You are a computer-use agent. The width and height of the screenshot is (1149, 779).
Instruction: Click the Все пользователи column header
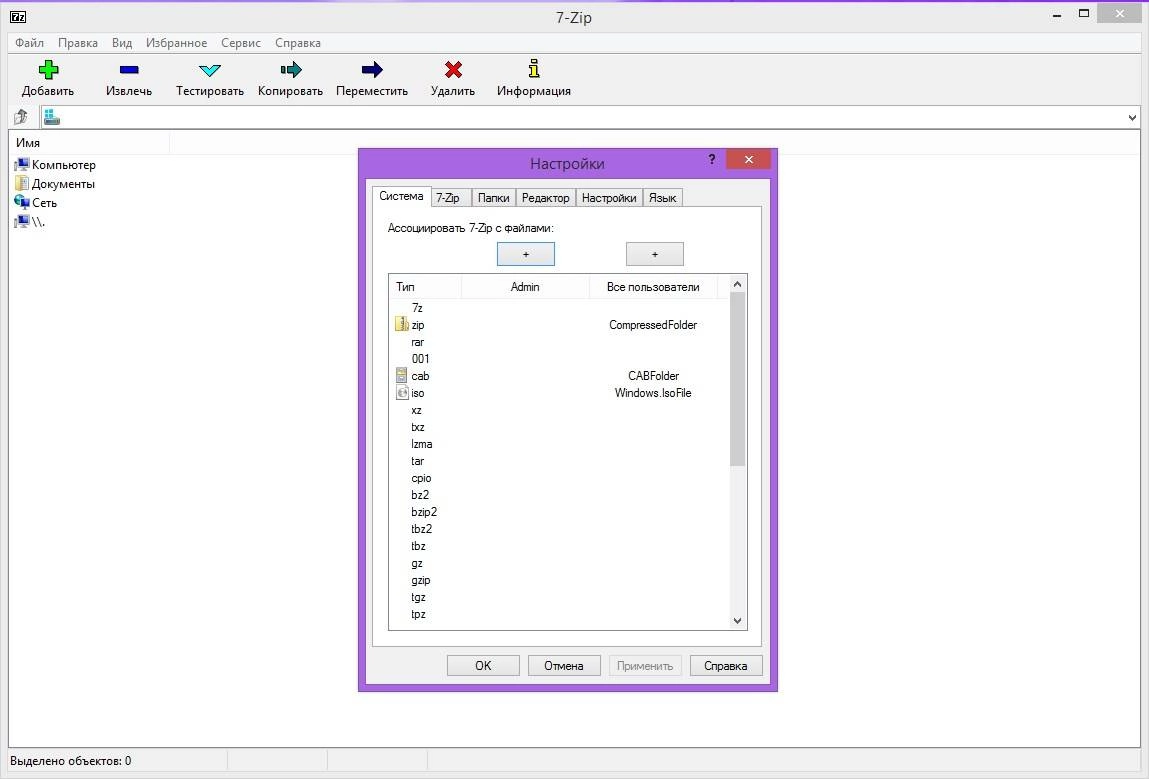tap(652, 287)
